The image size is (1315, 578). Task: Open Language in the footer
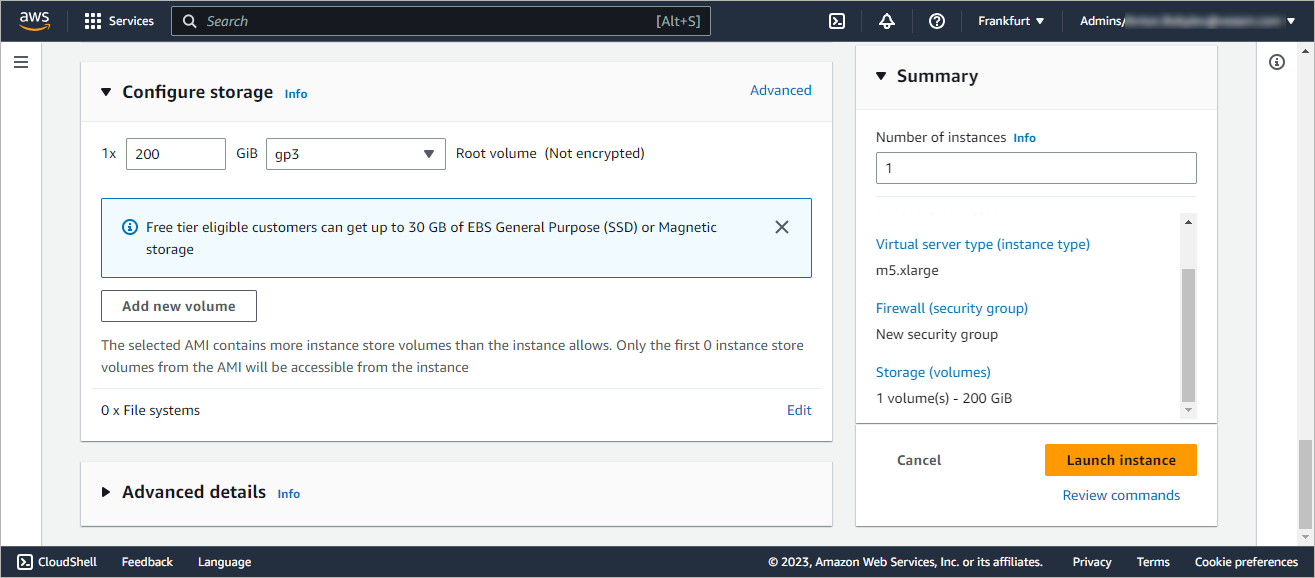[x=224, y=562]
